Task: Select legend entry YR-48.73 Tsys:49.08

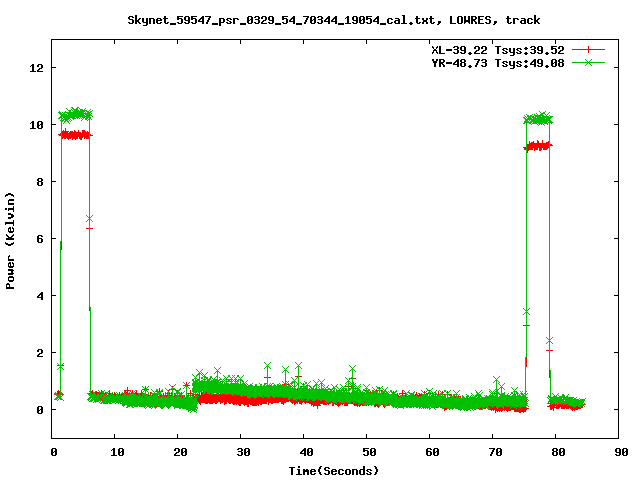Action: pyautogui.click(x=498, y=63)
